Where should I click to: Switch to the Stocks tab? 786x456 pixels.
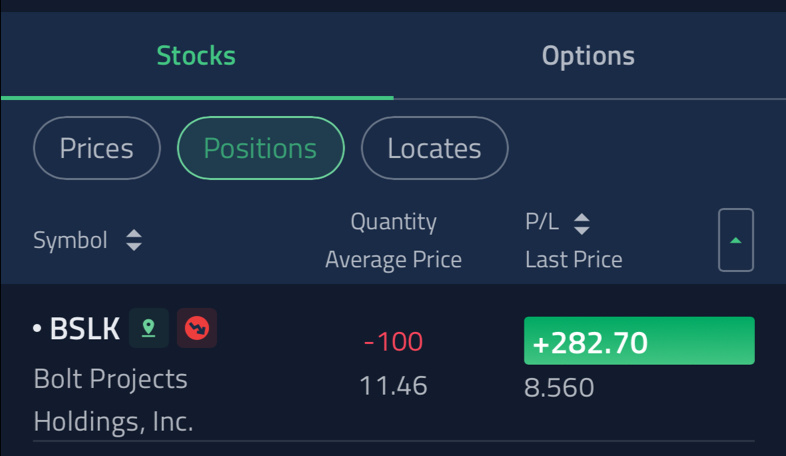196,56
